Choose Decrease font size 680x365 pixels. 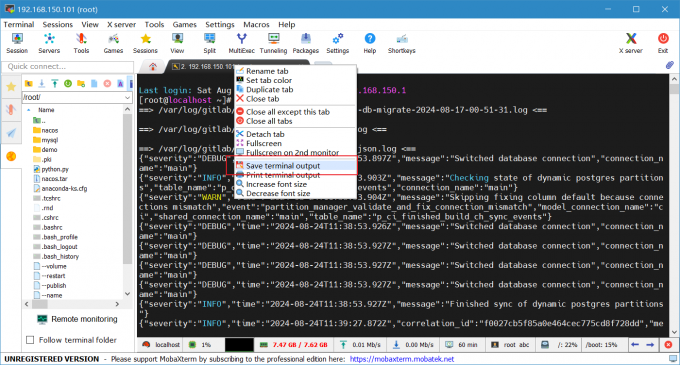pyautogui.click(x=295, y=193)
